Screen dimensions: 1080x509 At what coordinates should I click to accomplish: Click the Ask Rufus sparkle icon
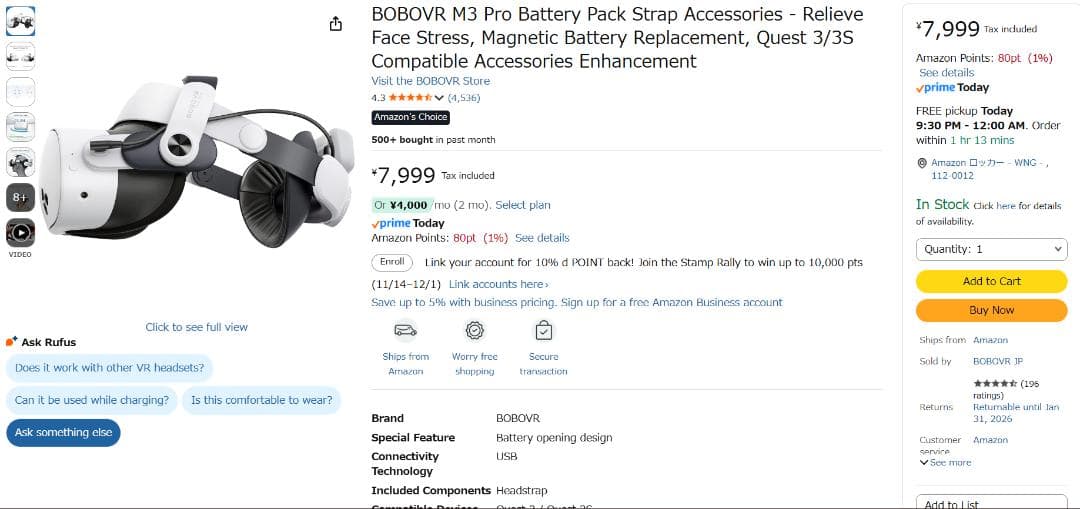(12, 342)
